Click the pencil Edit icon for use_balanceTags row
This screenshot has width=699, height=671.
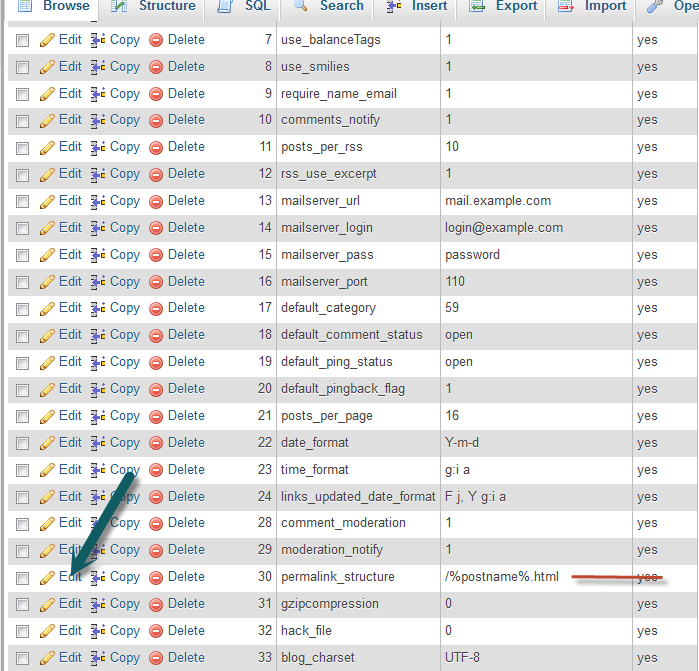[47, 41]
